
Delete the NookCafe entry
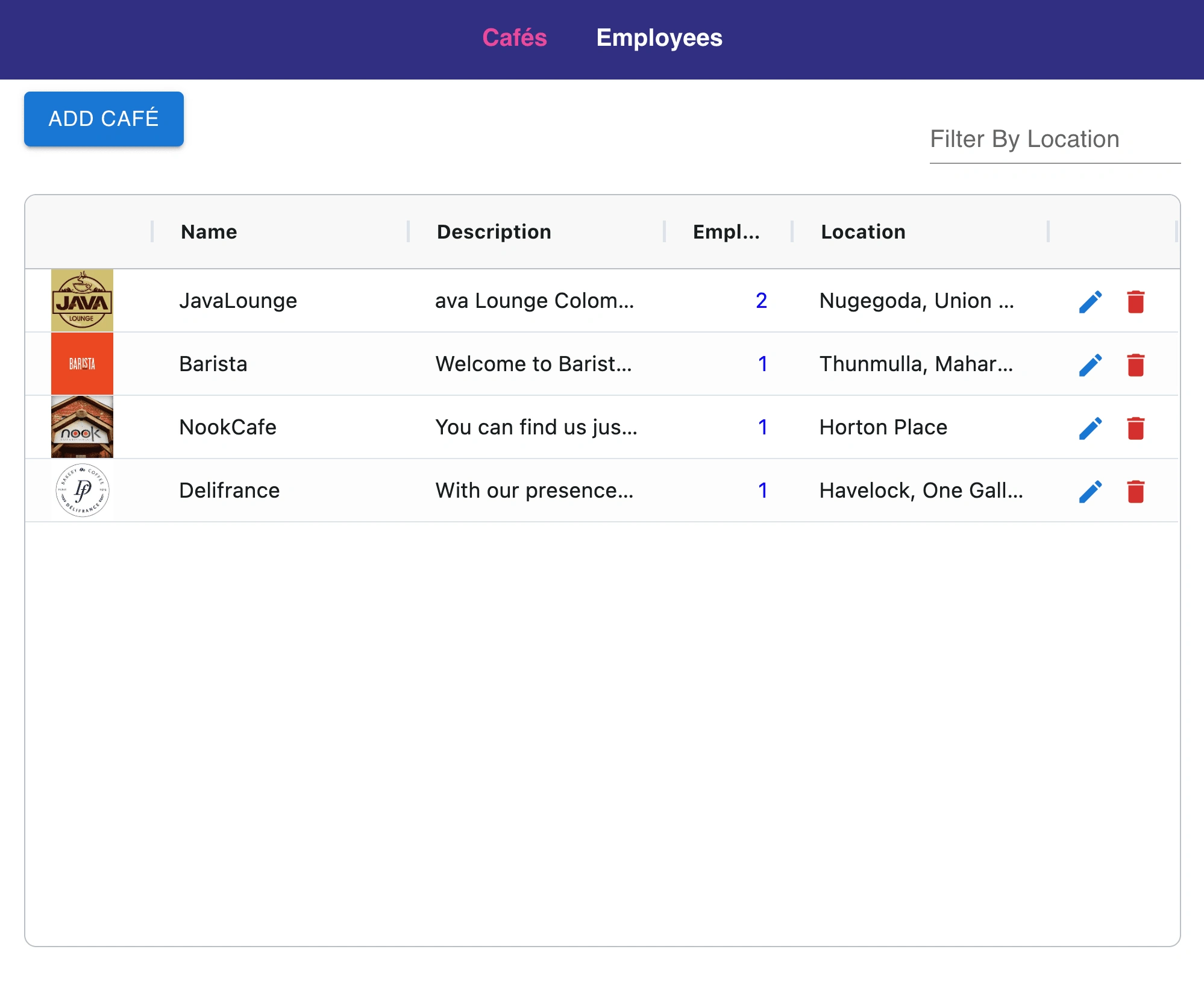pos(1135,428)
